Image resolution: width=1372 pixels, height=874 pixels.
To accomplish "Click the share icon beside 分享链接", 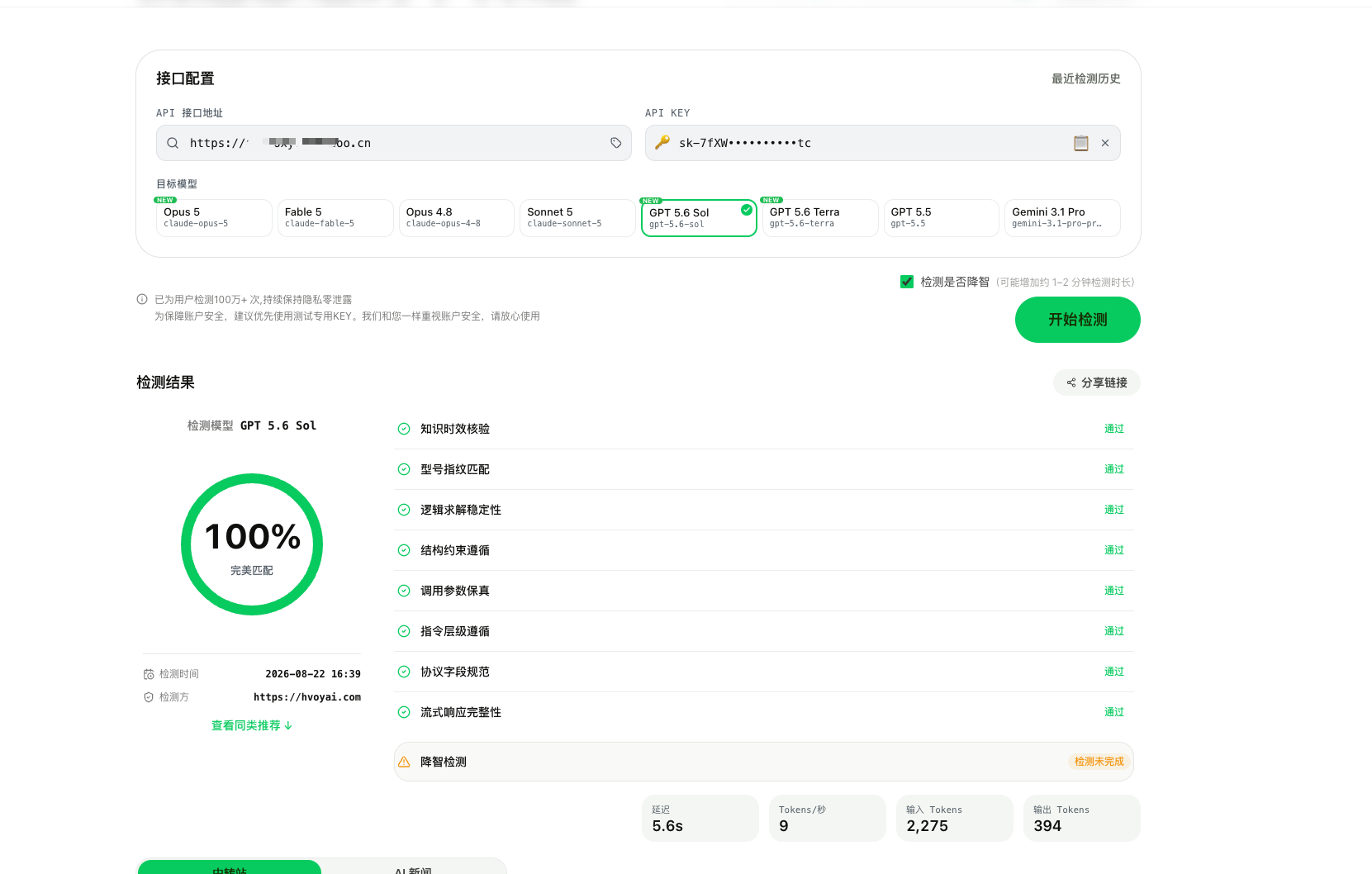I will pyautogui.click(x=1071, y=382).
